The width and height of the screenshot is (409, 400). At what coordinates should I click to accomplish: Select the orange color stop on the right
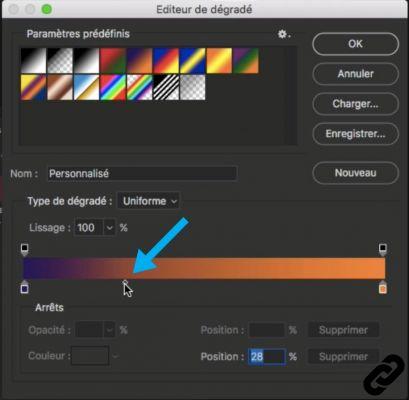coord(382,288)
